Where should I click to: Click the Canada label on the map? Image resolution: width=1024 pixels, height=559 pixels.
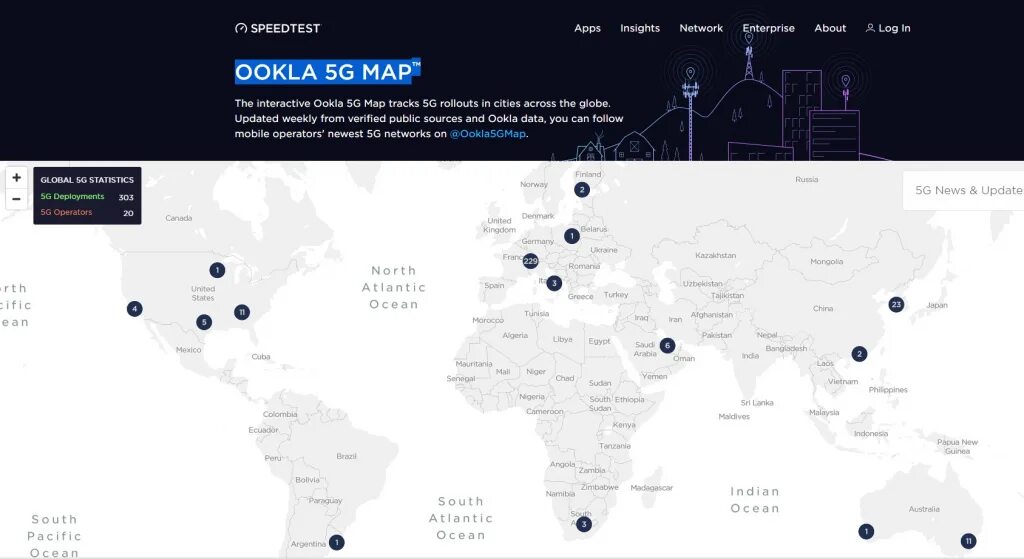click(178, 218)
